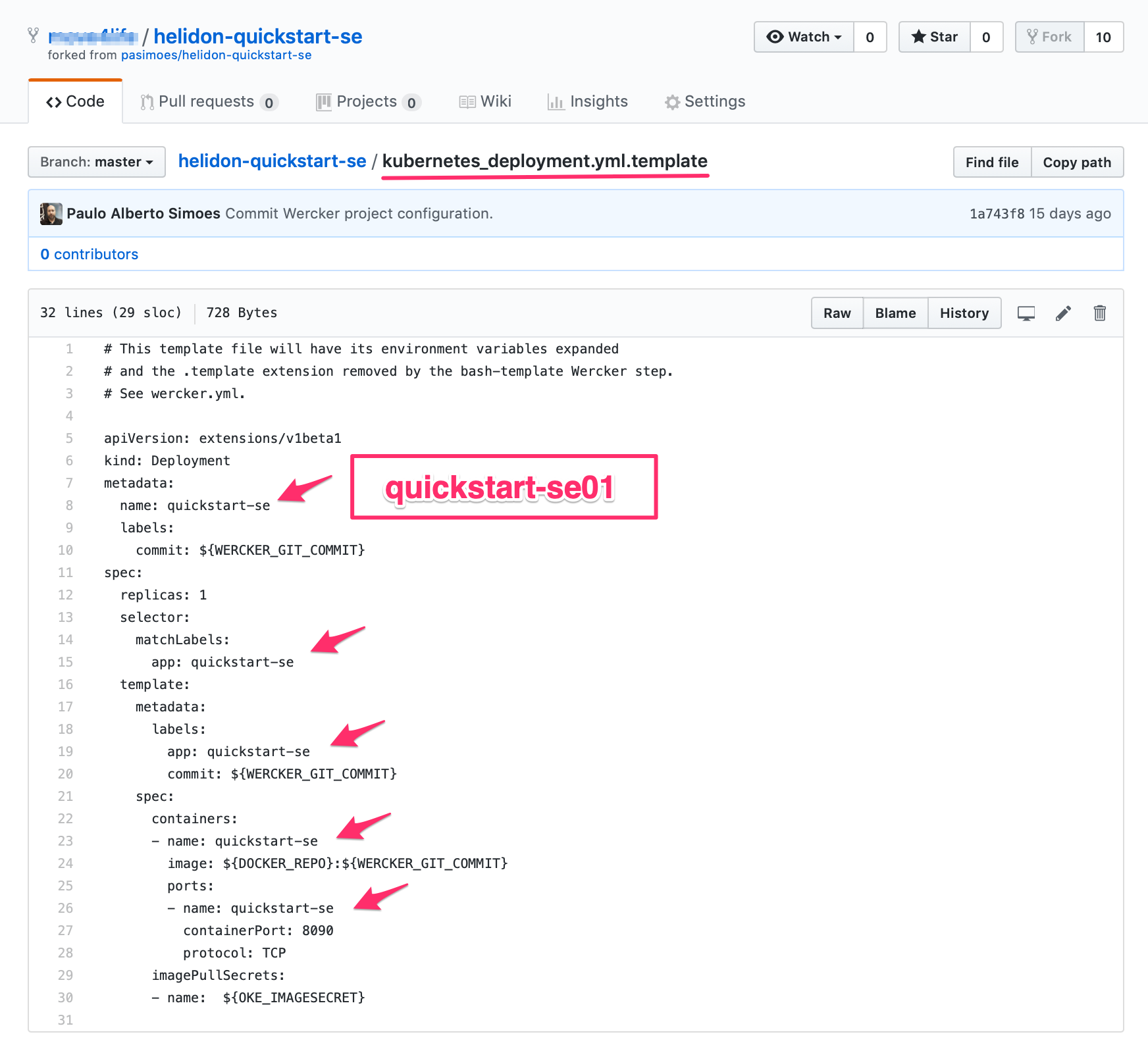
Task: Click the '15 days ago' timestamp
Action: [1070, 214]
